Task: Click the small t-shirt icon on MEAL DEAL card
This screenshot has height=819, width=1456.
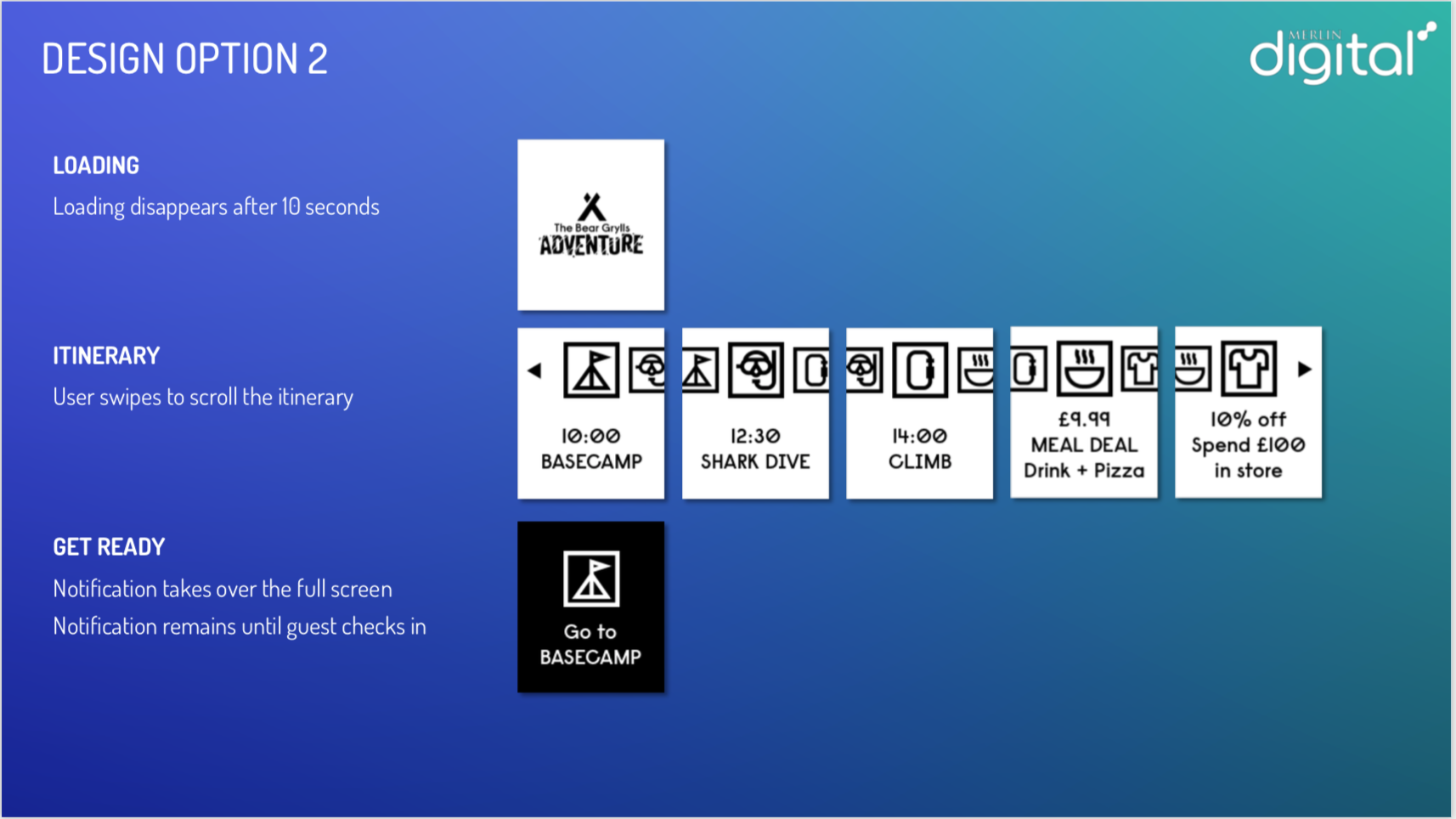Action: 1139,369
